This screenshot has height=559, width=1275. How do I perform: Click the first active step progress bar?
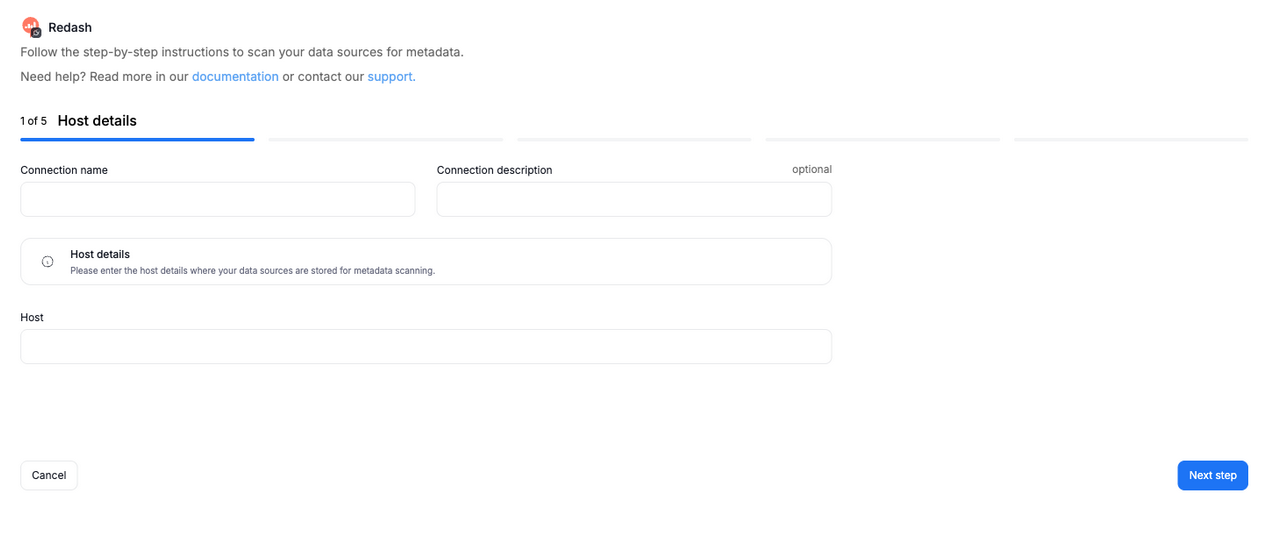[x=137, y=140]
